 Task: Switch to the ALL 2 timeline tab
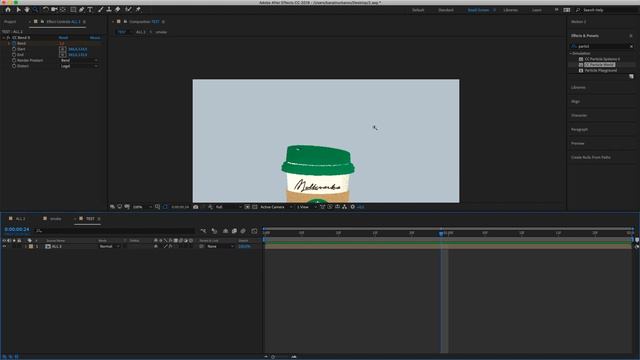(20, 219)
